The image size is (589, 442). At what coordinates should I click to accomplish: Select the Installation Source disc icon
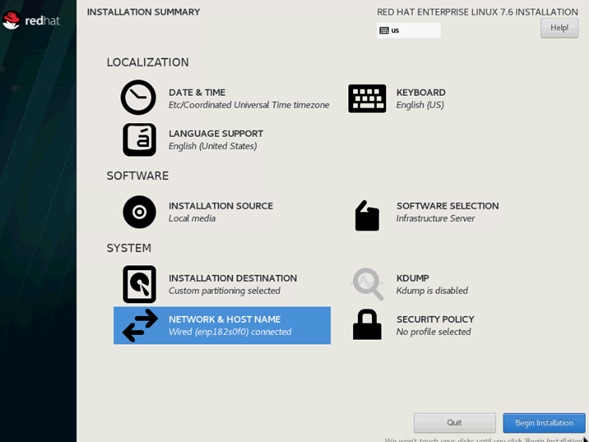[x=139, y=212]
